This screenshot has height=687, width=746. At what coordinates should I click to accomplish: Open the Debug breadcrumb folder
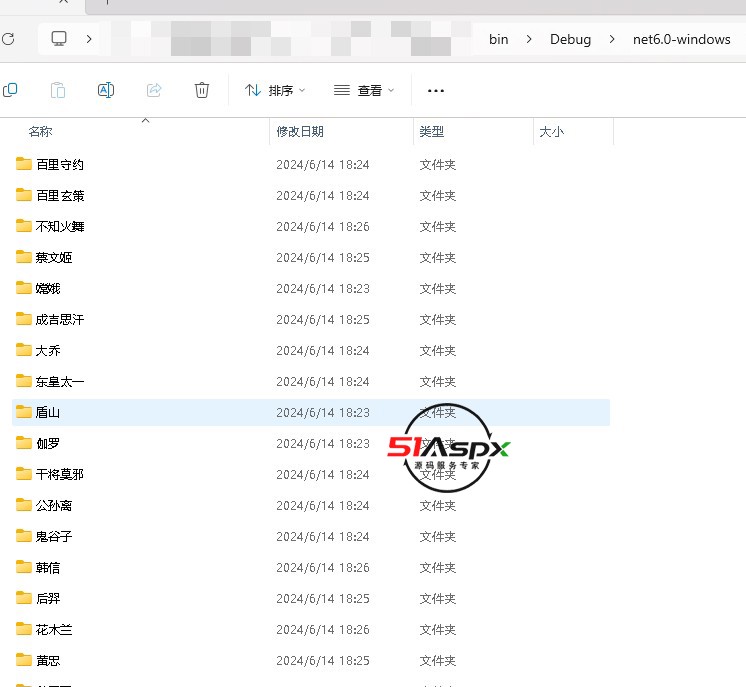point(570,39)
